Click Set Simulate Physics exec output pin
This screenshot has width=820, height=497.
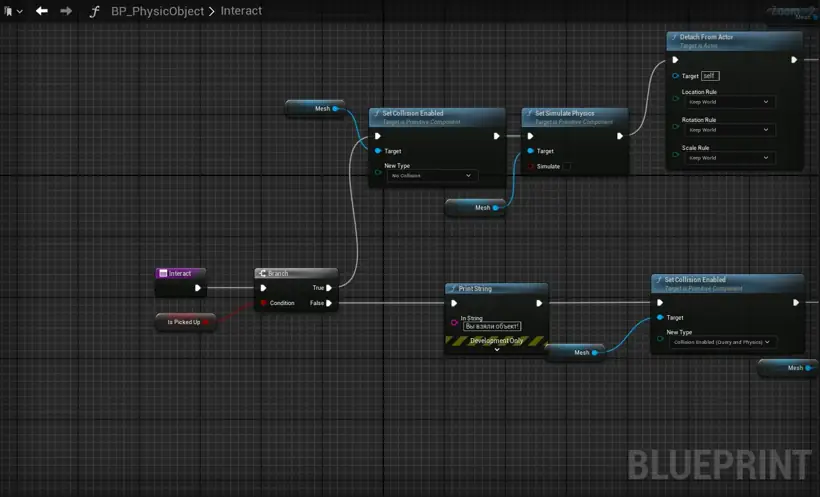(620, 136)
